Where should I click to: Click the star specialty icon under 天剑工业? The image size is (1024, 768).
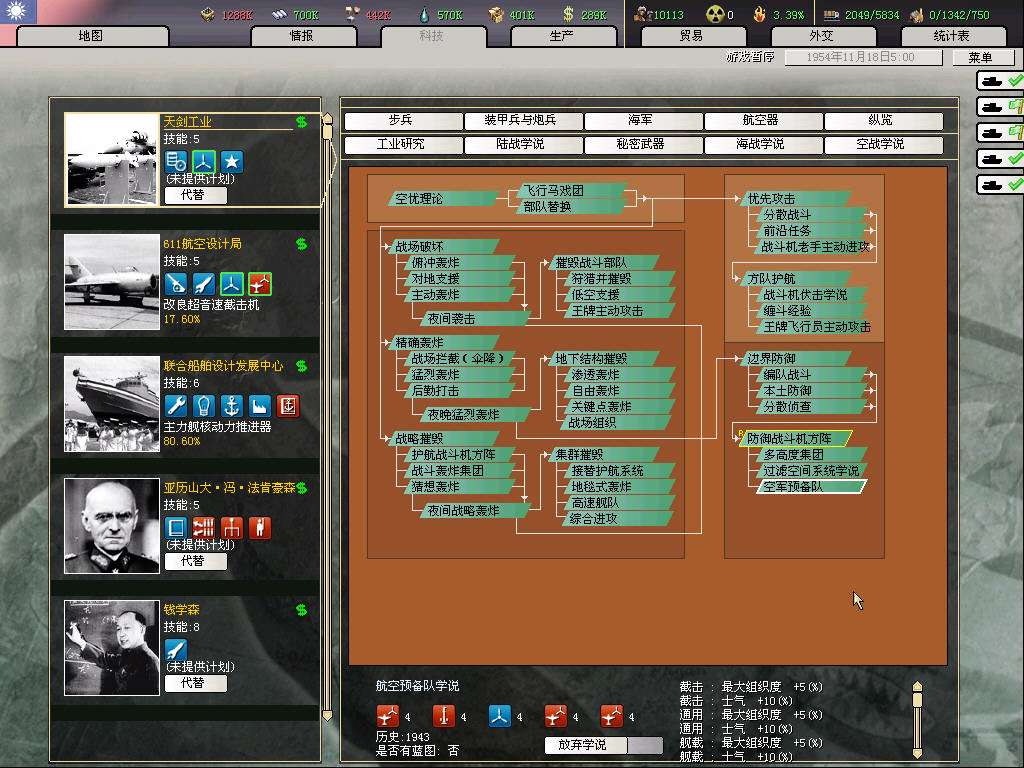click(232, 161)
